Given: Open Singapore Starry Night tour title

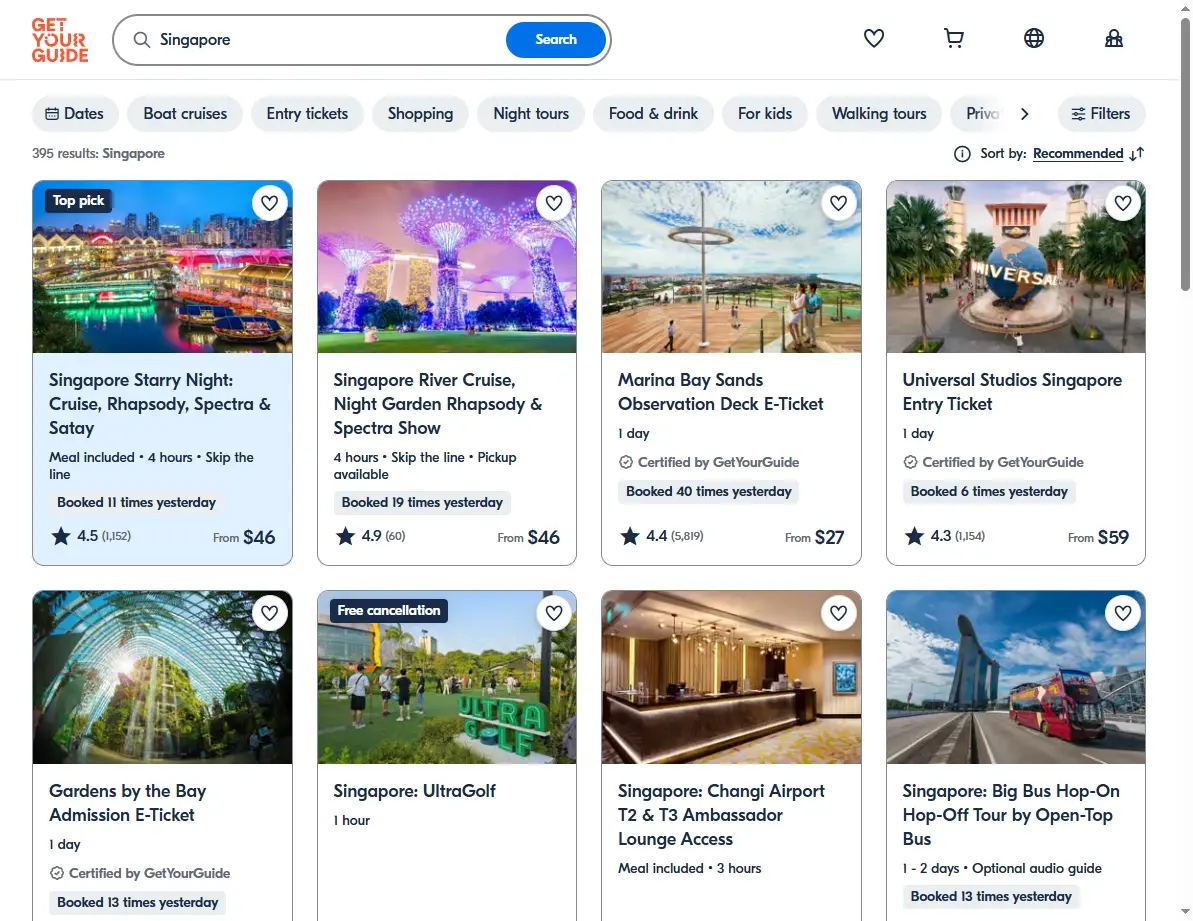Looking at the screenshot, I should (160, 404).
